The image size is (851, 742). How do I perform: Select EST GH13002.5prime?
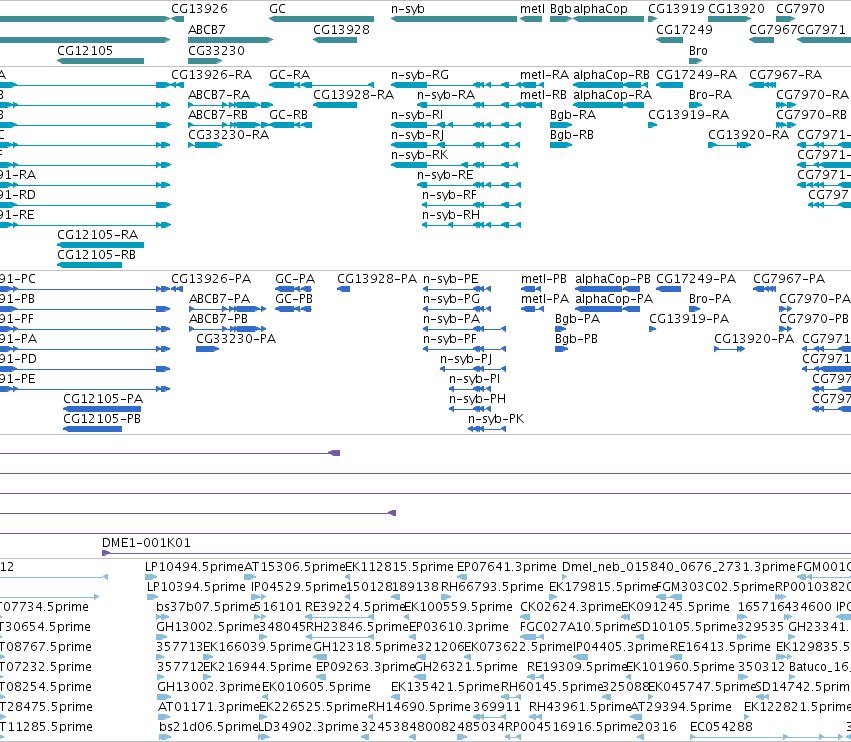tap(208, 626)
